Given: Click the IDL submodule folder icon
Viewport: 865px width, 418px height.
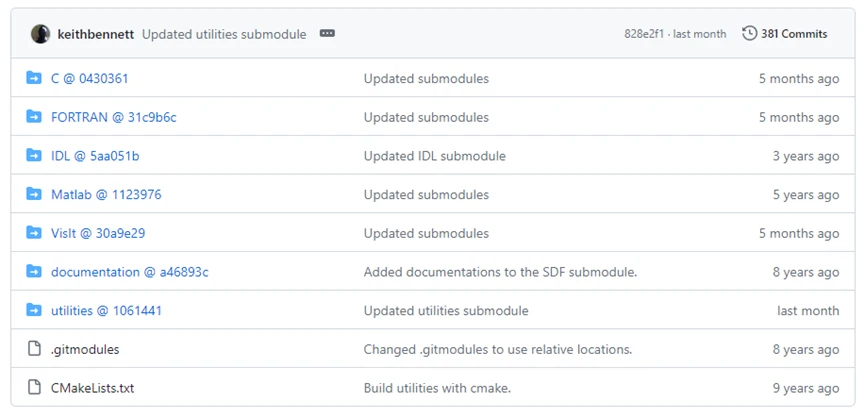Looking at the screenshot, I should 34,156.
